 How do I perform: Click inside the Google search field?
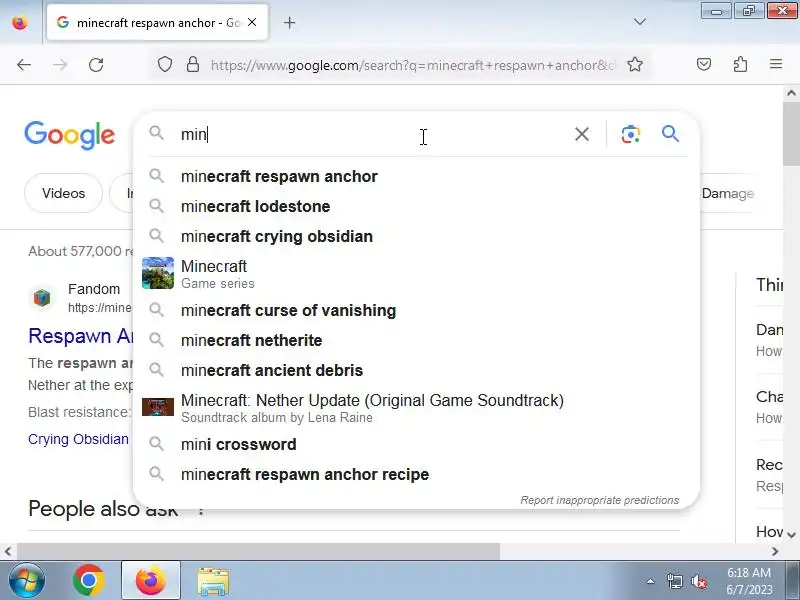pyautogui.click(x=372, y=134)
